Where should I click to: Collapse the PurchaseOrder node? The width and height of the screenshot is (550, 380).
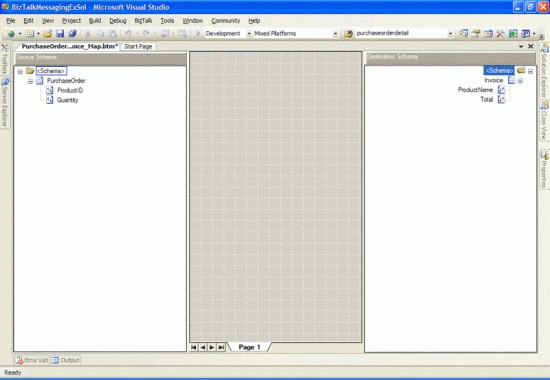tap(30, 81)
